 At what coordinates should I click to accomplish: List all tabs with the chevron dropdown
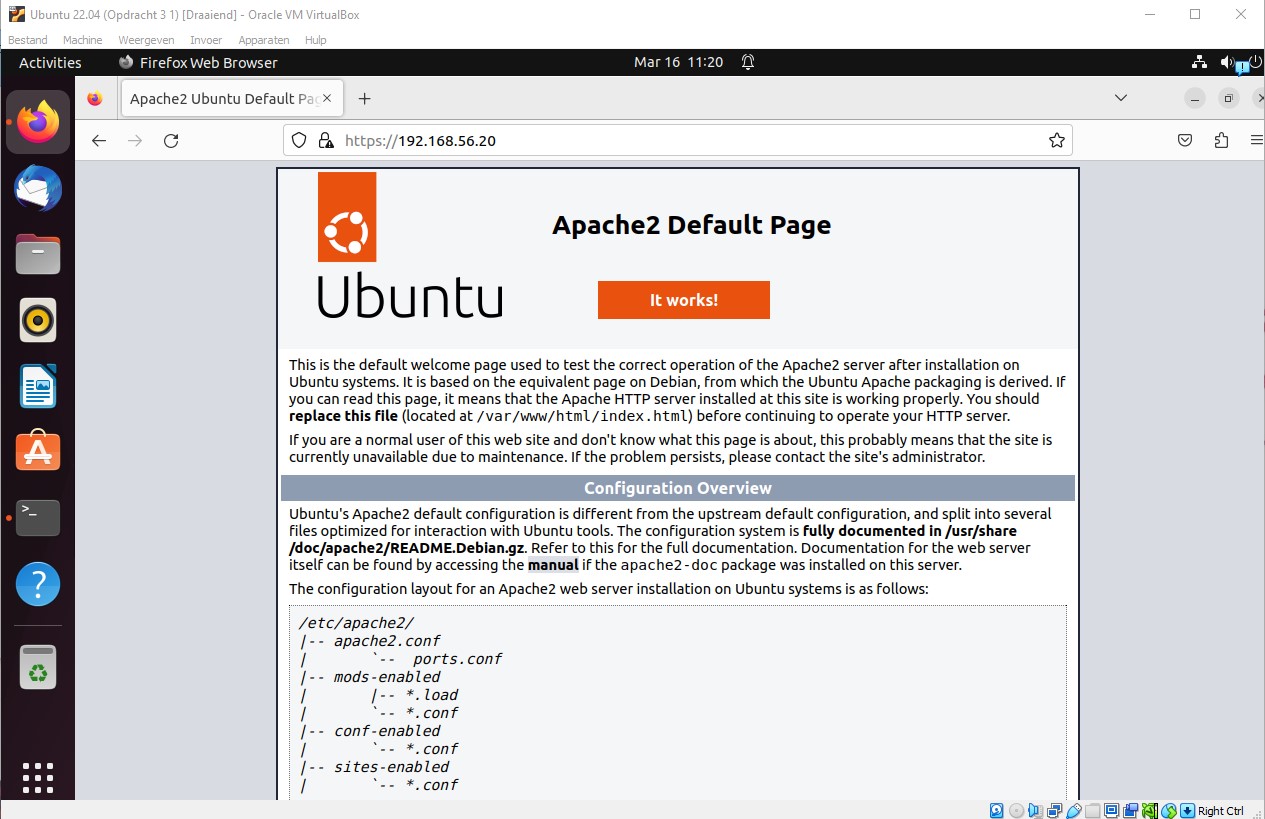coord(1120,98)
